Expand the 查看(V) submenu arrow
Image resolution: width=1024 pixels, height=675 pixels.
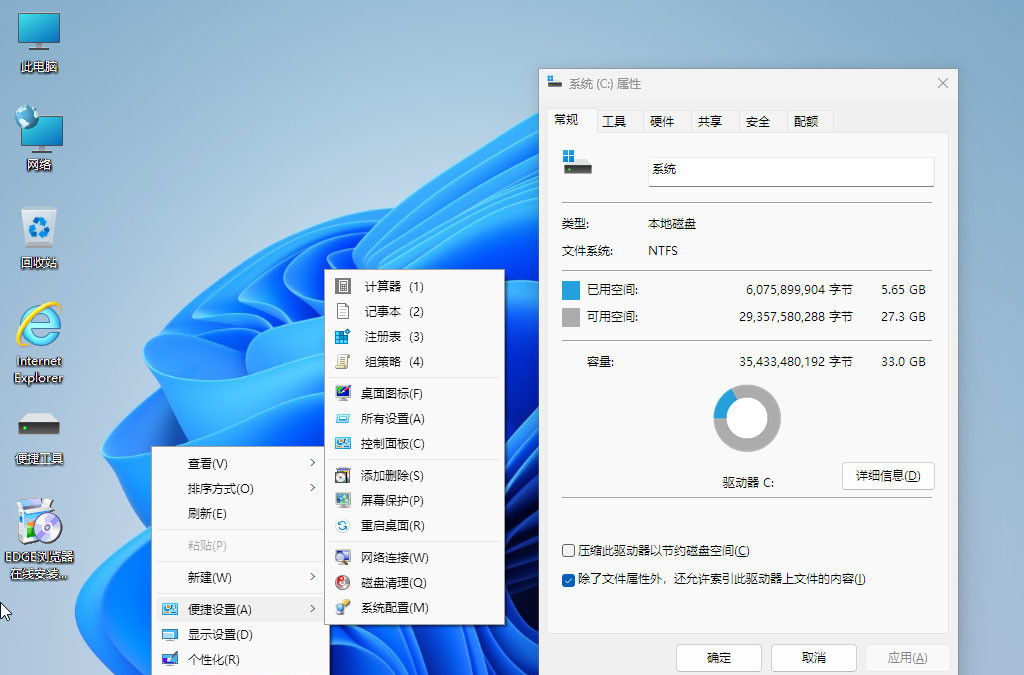pos(312,463)
